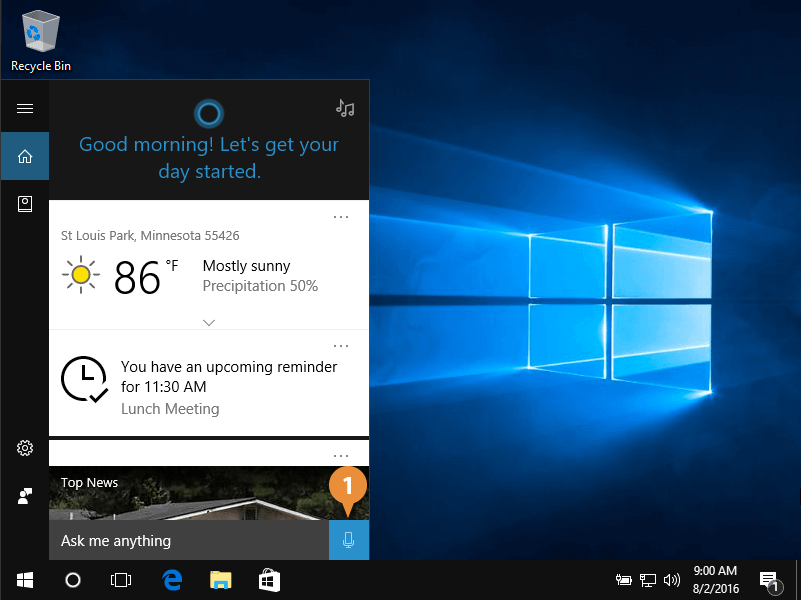Image resolution: width=801 pixels, height=600 pixels.
Task: Open the volume control in system tray
Action: tap(671, 580)
